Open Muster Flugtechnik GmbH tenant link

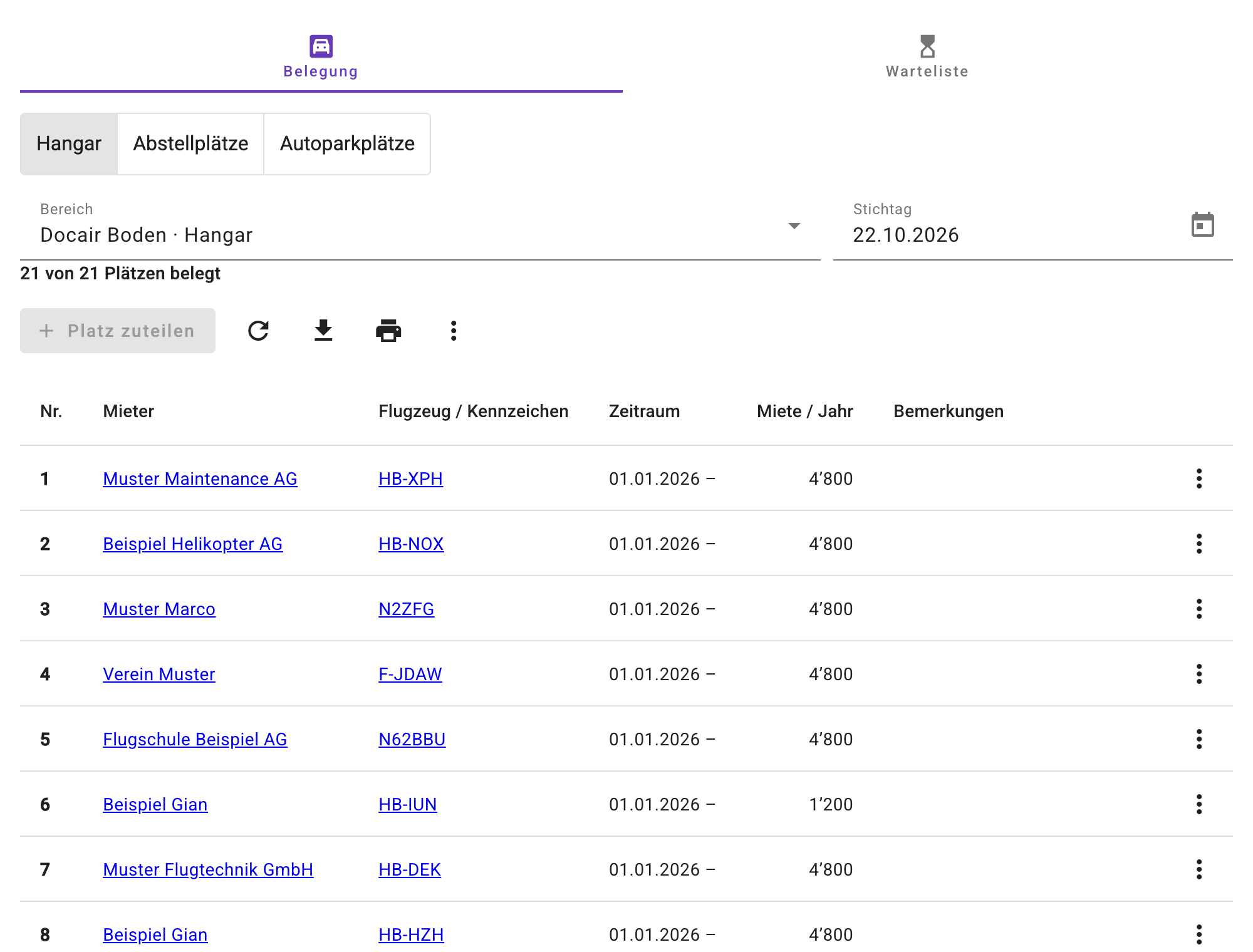pos(208,869)
